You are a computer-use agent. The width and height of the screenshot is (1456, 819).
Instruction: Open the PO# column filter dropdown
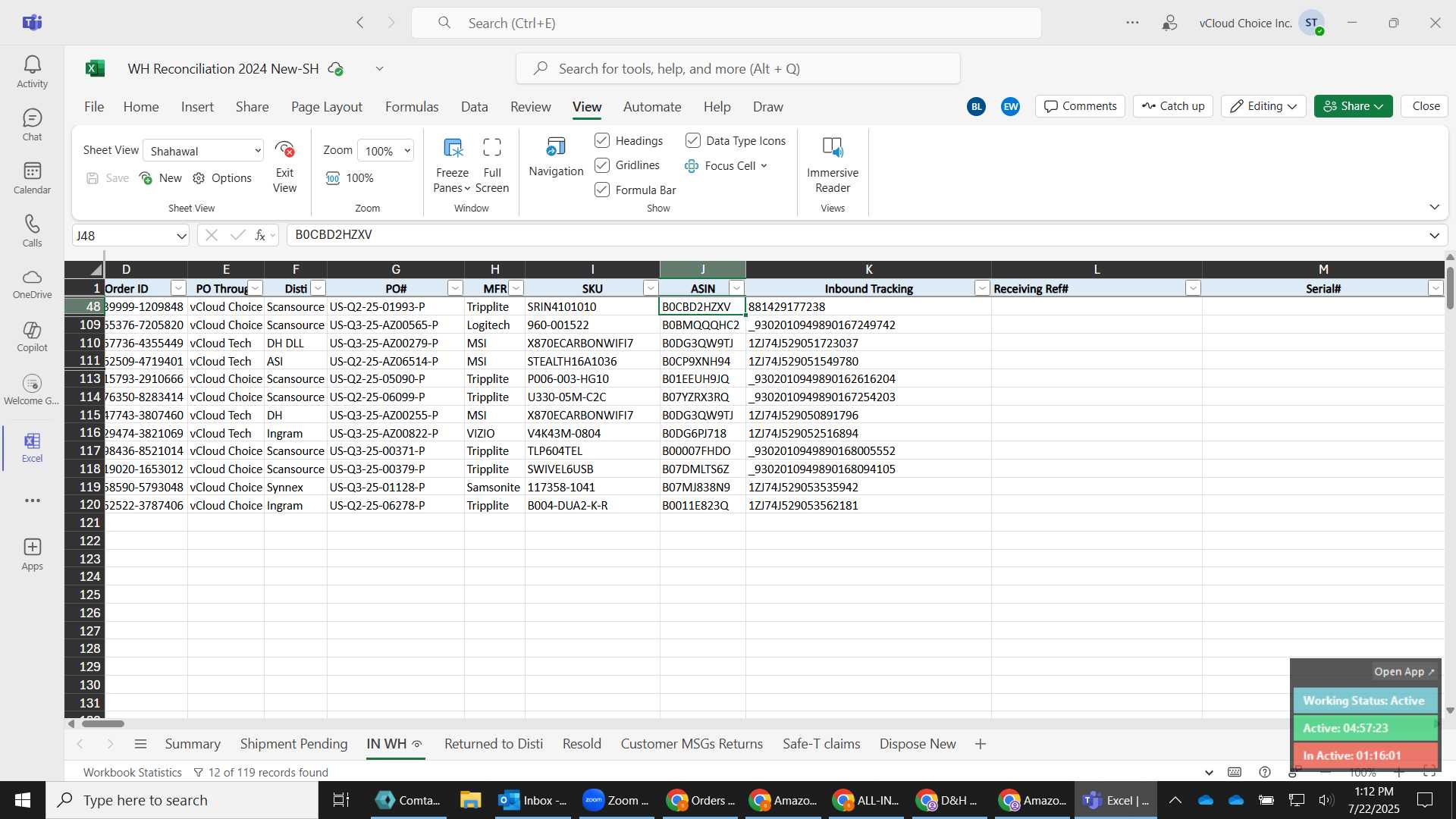(455, 288)
